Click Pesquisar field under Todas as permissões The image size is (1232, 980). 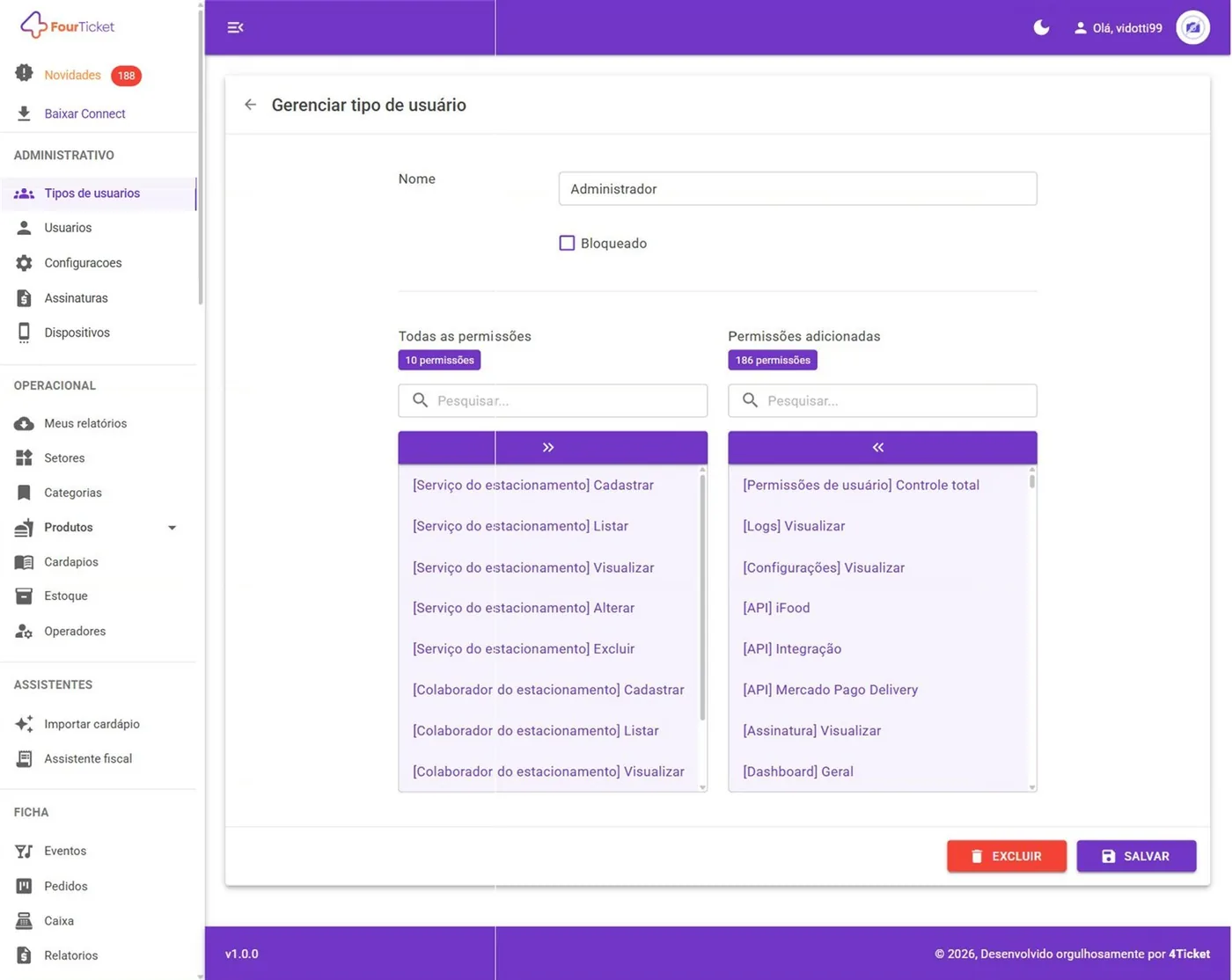coord(553,400)
